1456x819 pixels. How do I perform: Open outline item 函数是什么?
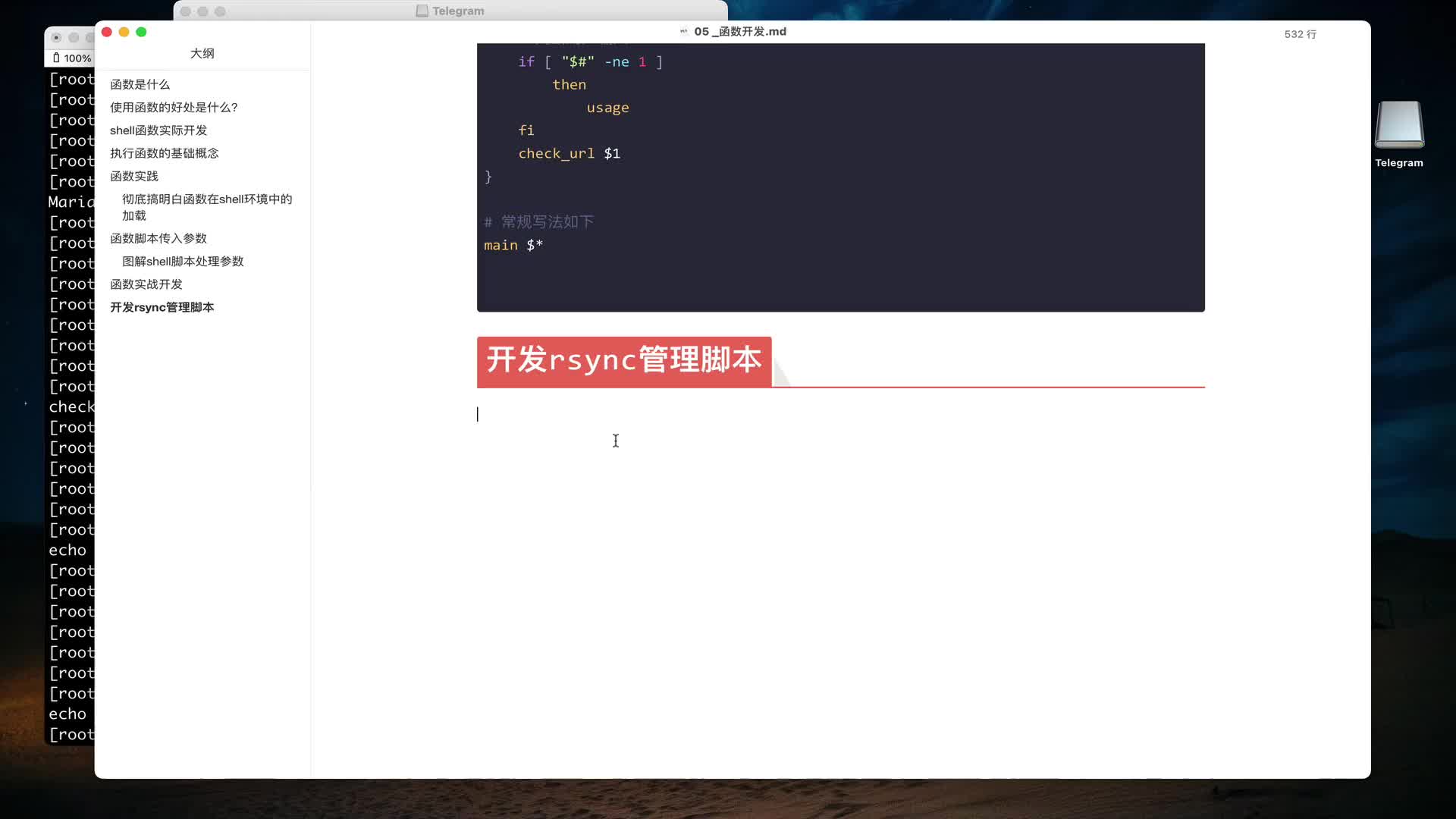pos(140,84)
